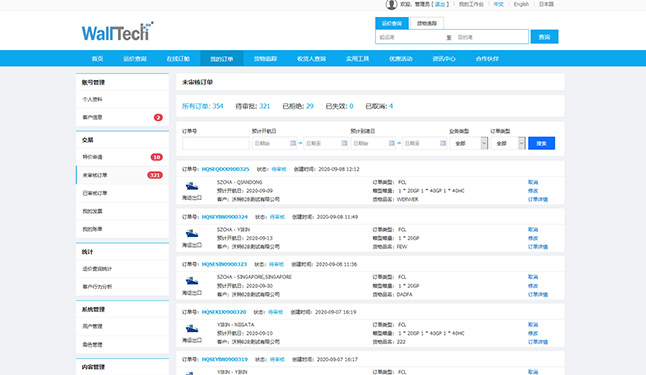This screenshot has width=646, height=375.
Task: Click the user avatar icon in header
Action: point(391,5)
